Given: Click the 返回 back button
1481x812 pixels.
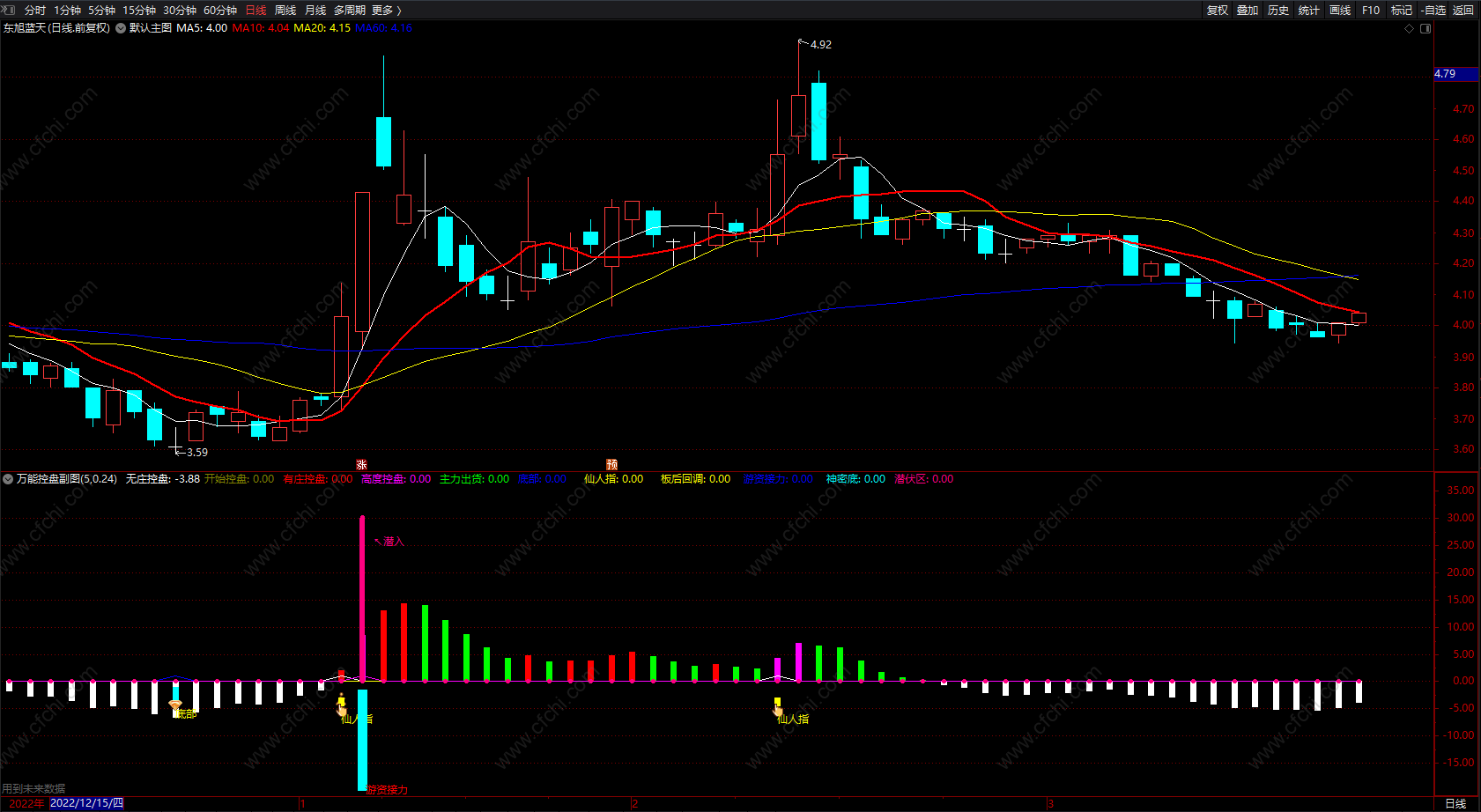Looking at the screenshot, I should [1463, 11].
